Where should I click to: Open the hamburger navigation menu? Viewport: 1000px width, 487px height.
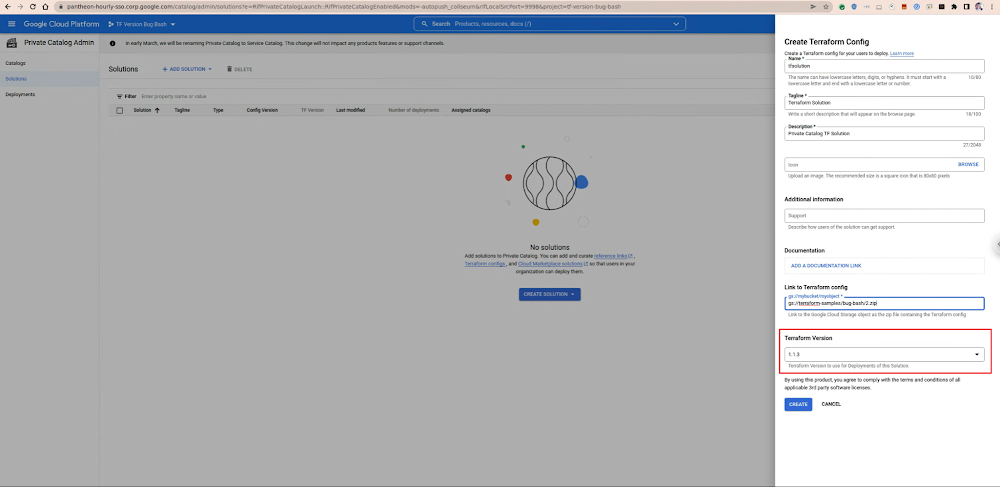coord(11,23)
